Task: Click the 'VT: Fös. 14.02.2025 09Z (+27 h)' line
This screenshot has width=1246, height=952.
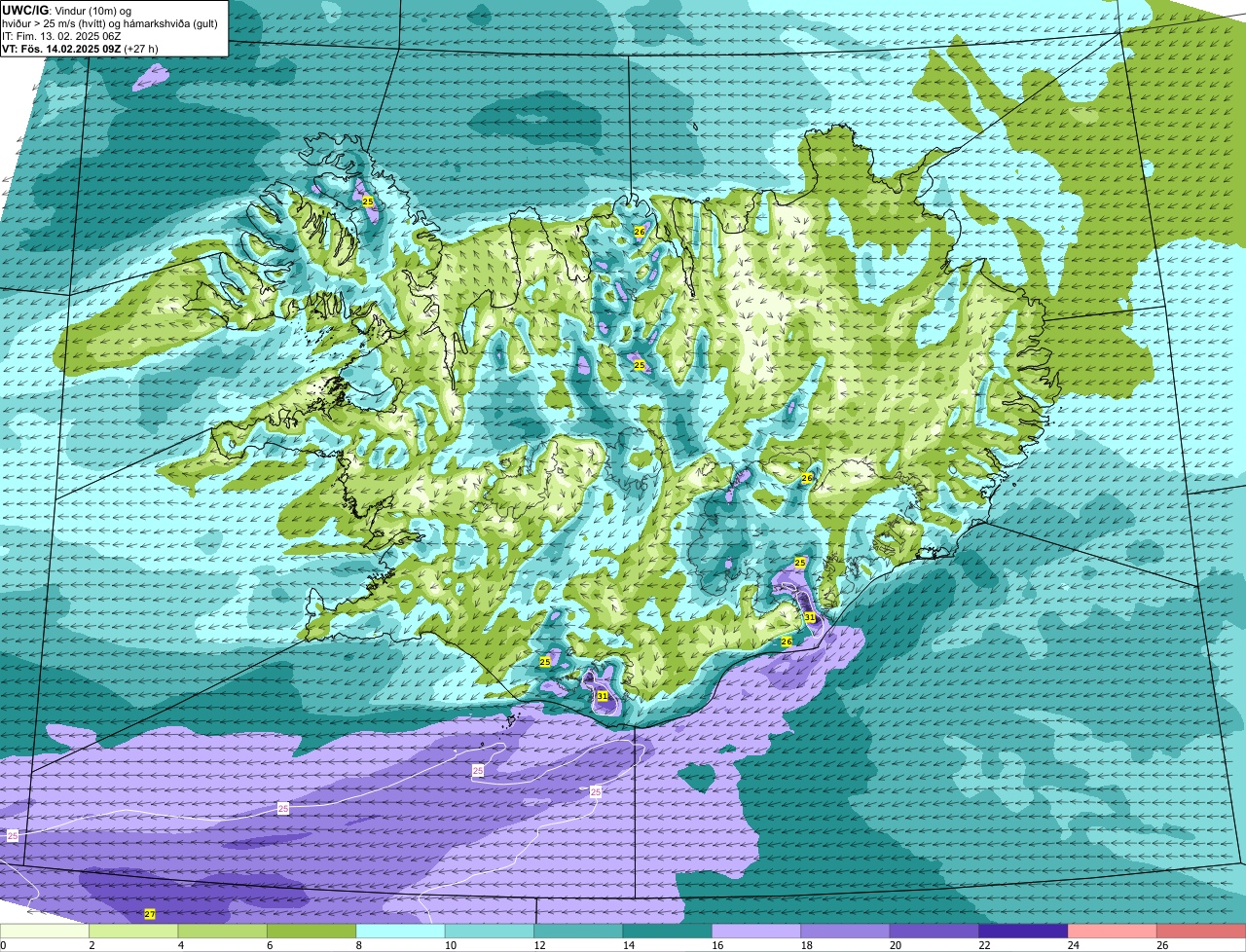Action: pyautogui.click(x=81, y=48)
